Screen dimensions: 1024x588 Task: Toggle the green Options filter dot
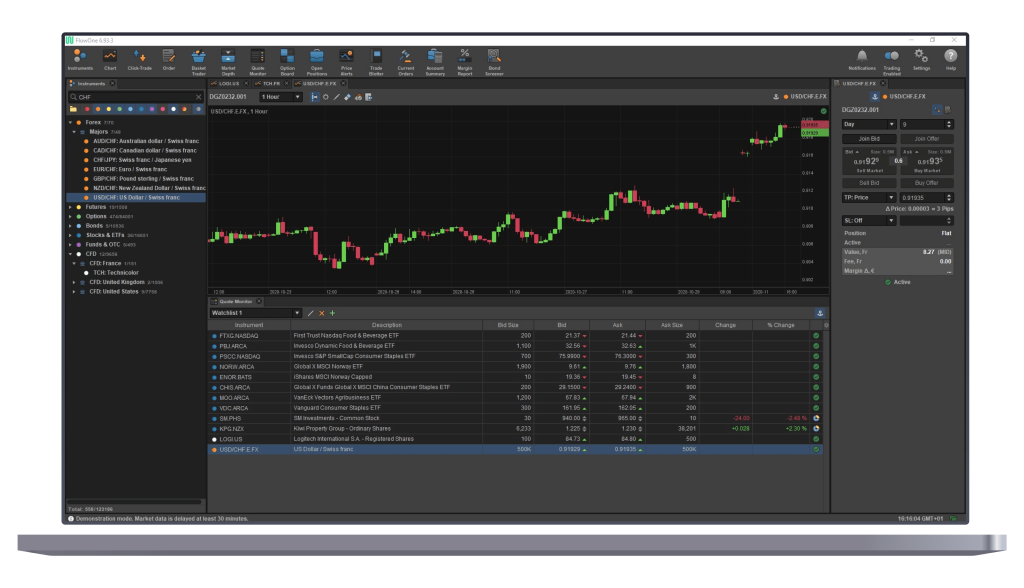point(120,109)
